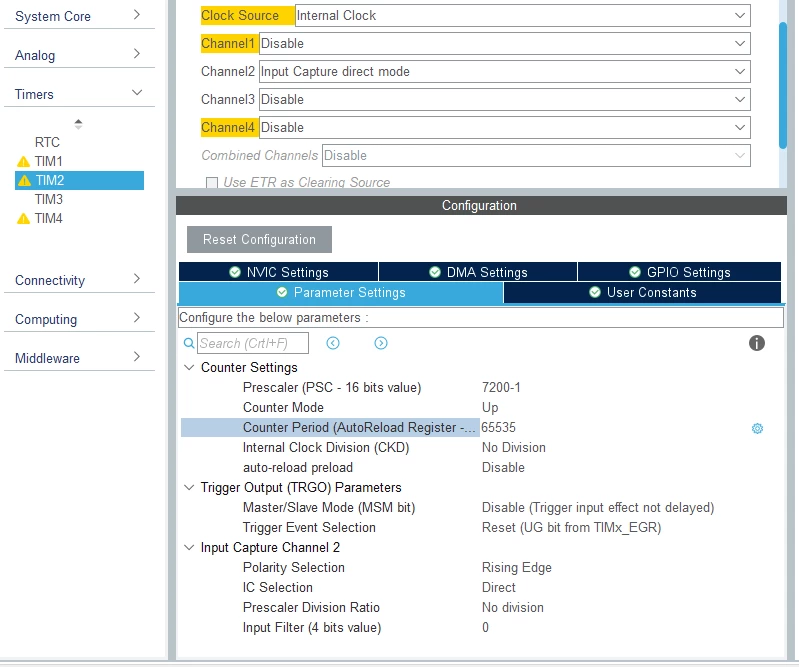799x667 pixels.
Task: Open the Channel4 dropdown
Action: coord(504,127)
